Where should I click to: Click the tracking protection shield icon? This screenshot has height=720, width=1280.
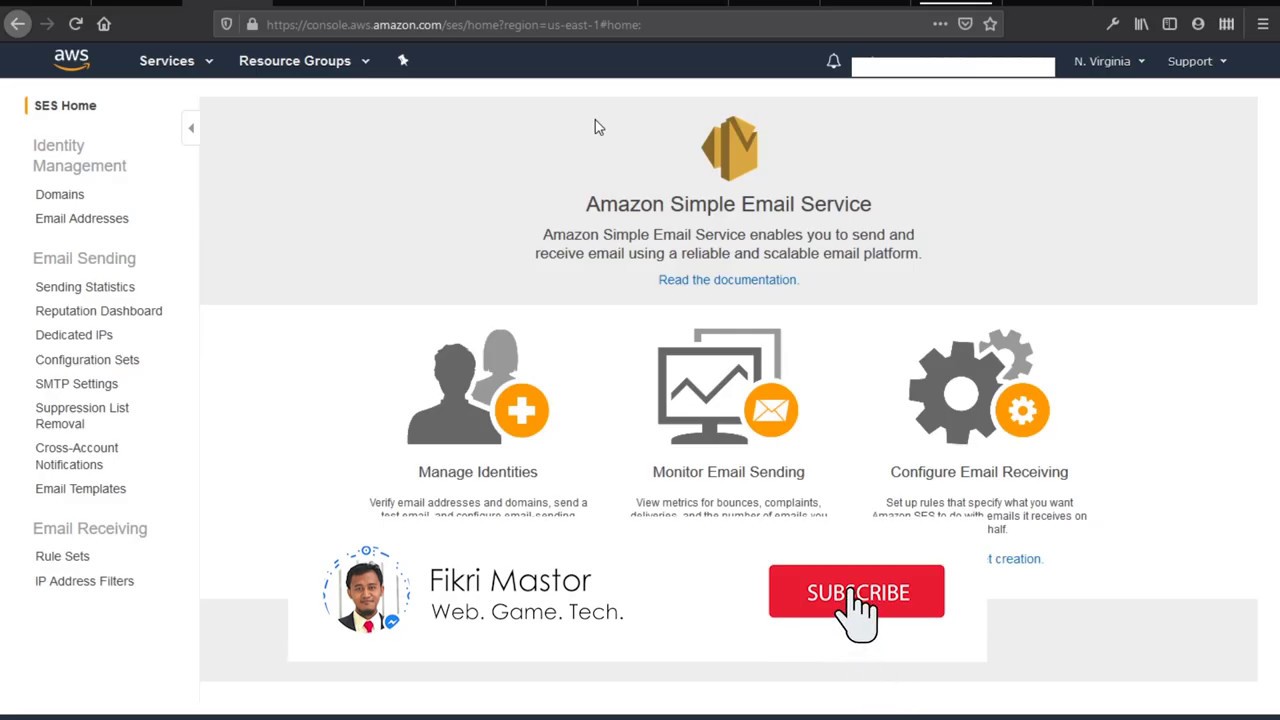pos(227,24)
